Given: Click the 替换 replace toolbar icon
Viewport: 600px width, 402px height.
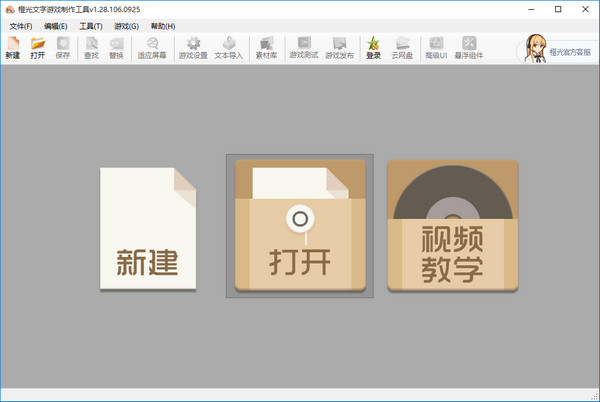Looking at the screenshot, I should 116,48.
